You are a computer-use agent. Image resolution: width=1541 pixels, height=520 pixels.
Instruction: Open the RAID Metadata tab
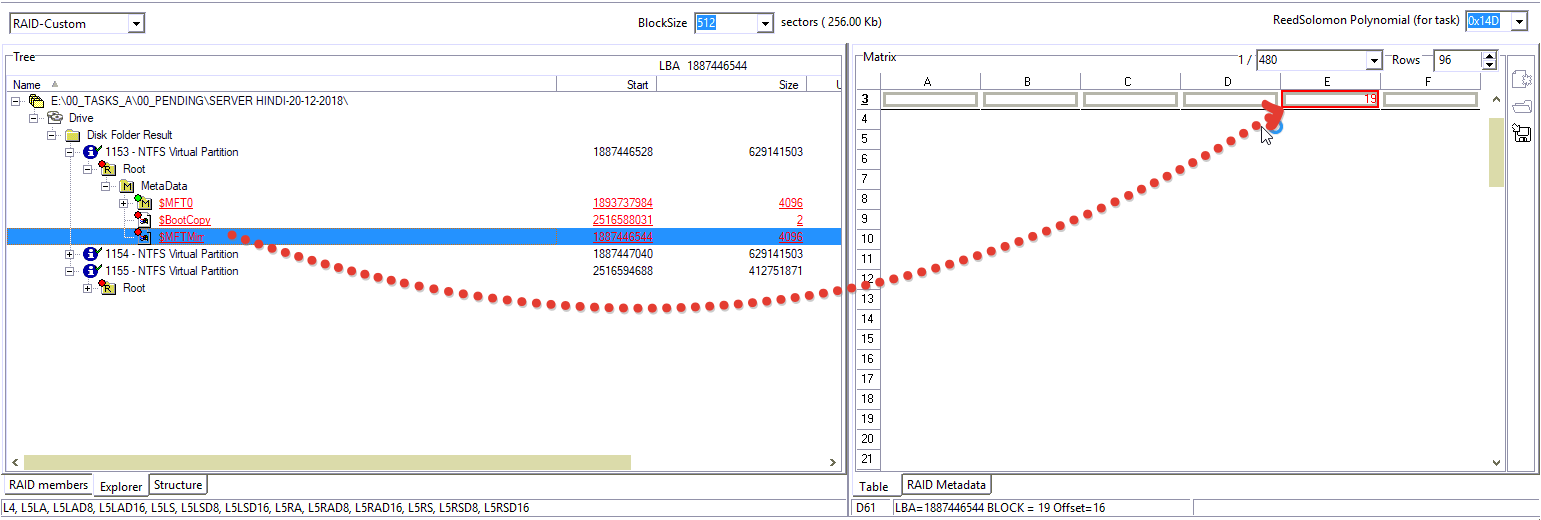tap(946, 485)
